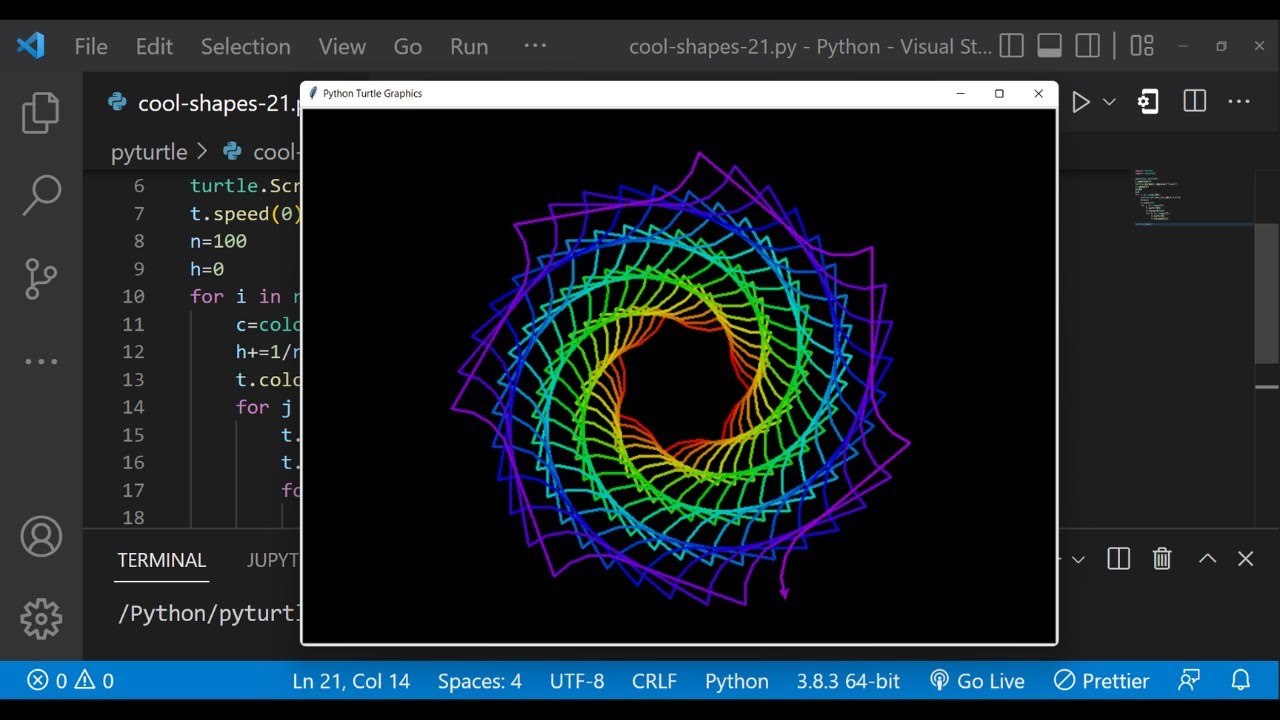Open the Explorer view in activity bar
Viewport: 1280px width, 720px height.
coord(41,112)
